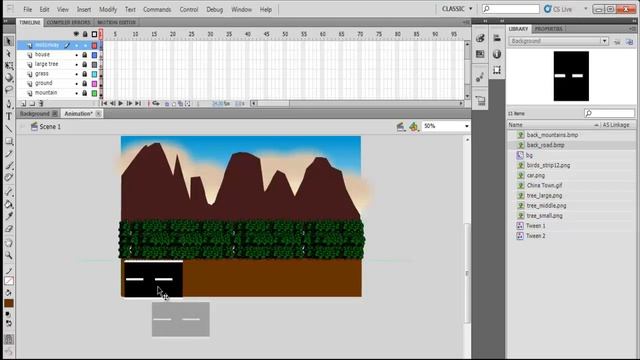
Task: Select the Rectangle tool
Action: (9, 141)
